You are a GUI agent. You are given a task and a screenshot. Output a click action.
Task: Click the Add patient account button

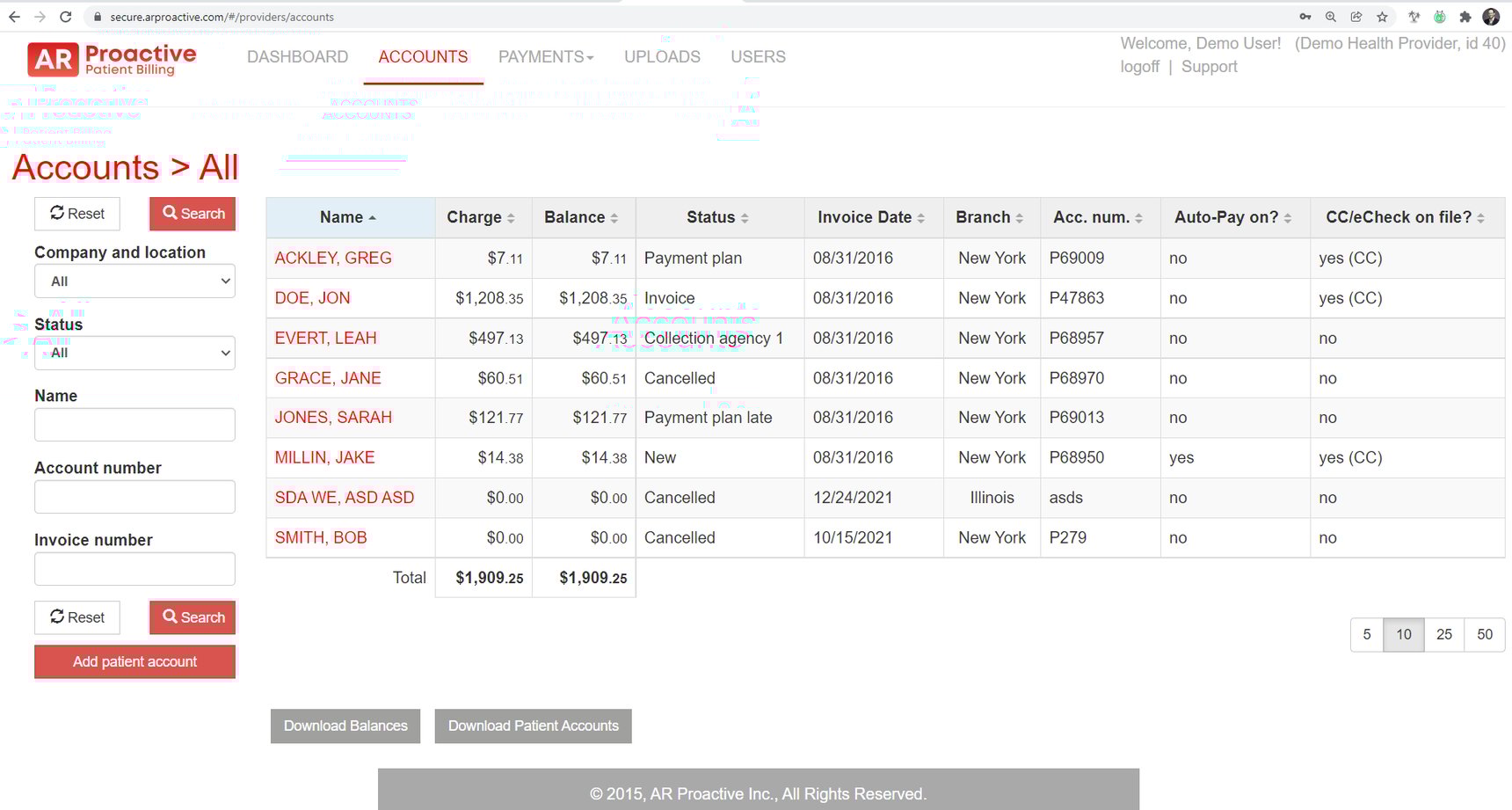pyautogui.click(x=134, y=661)
